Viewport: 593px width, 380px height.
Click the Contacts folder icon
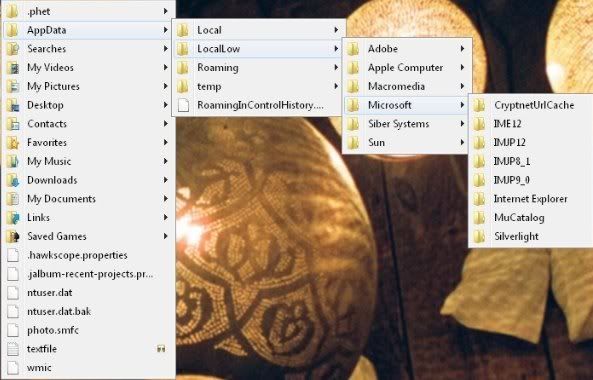[12, 124]
